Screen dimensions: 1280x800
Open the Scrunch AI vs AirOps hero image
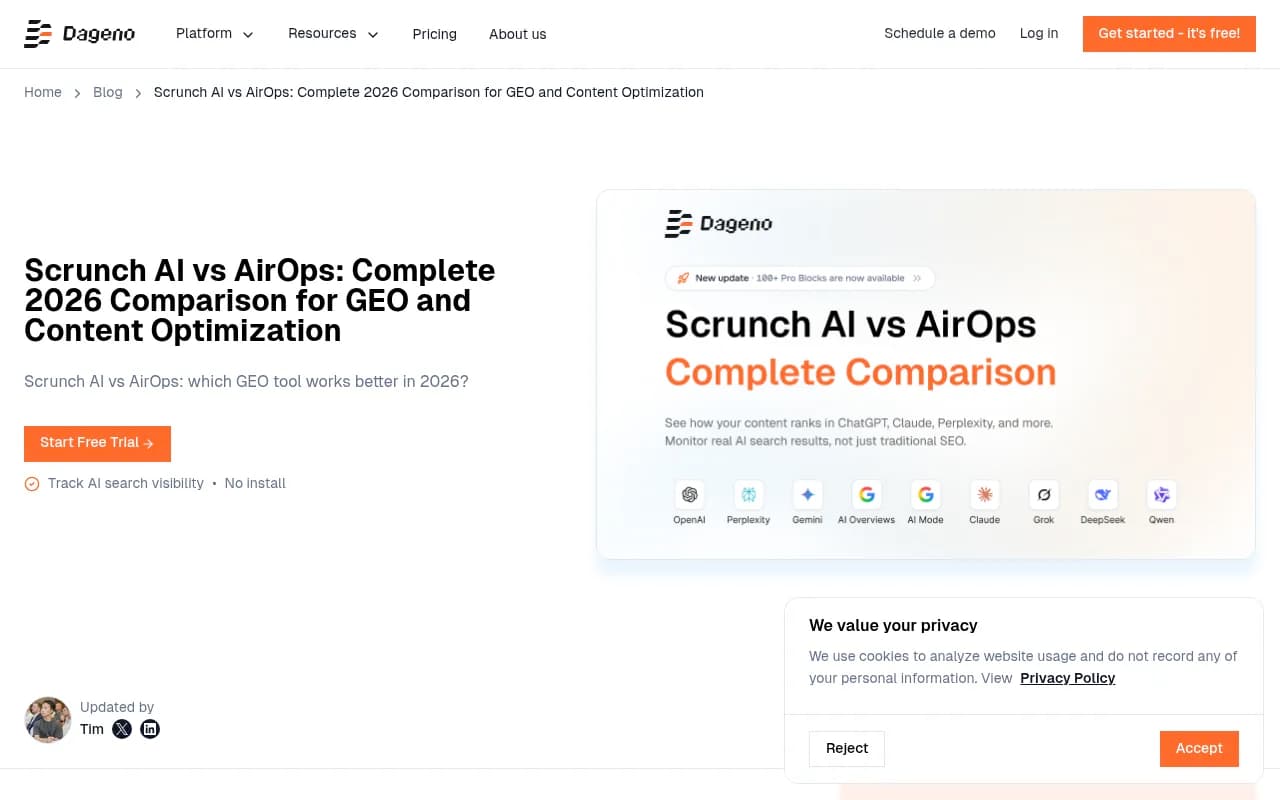click(x=926, y=374)
